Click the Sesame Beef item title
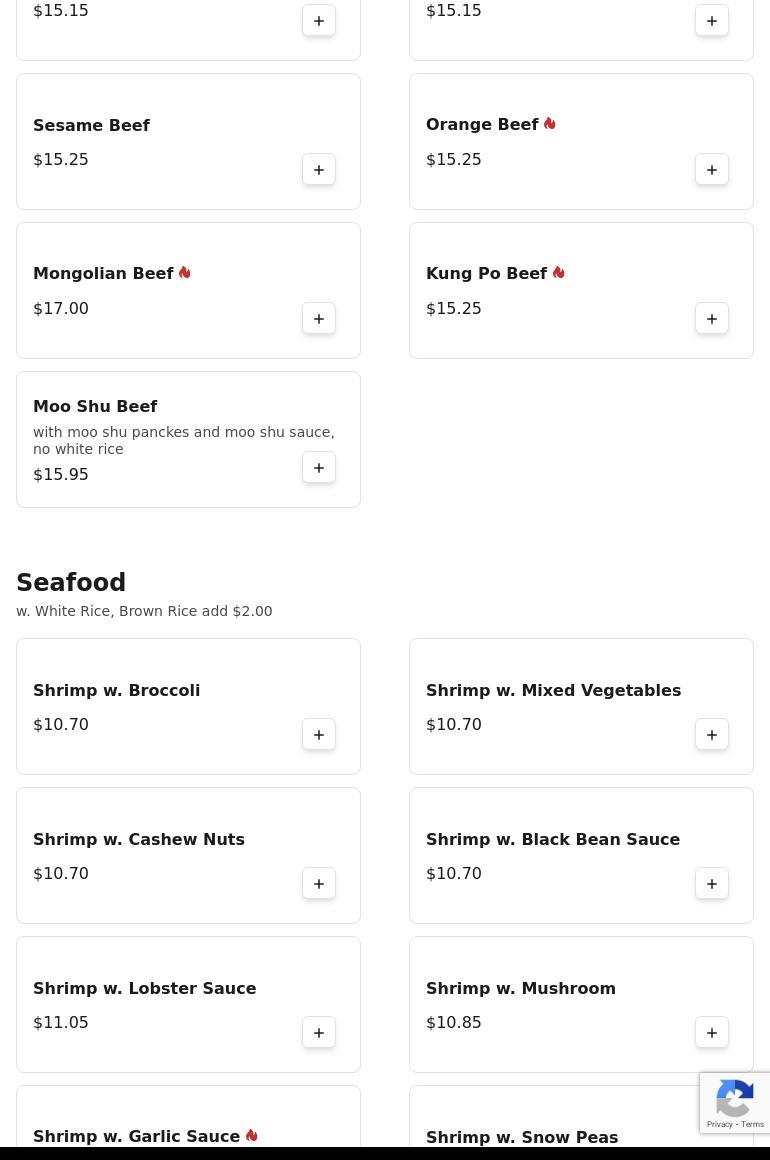The width and height of the screenshot is (770, 1160). pyautogui.click(x=91, y=126)
